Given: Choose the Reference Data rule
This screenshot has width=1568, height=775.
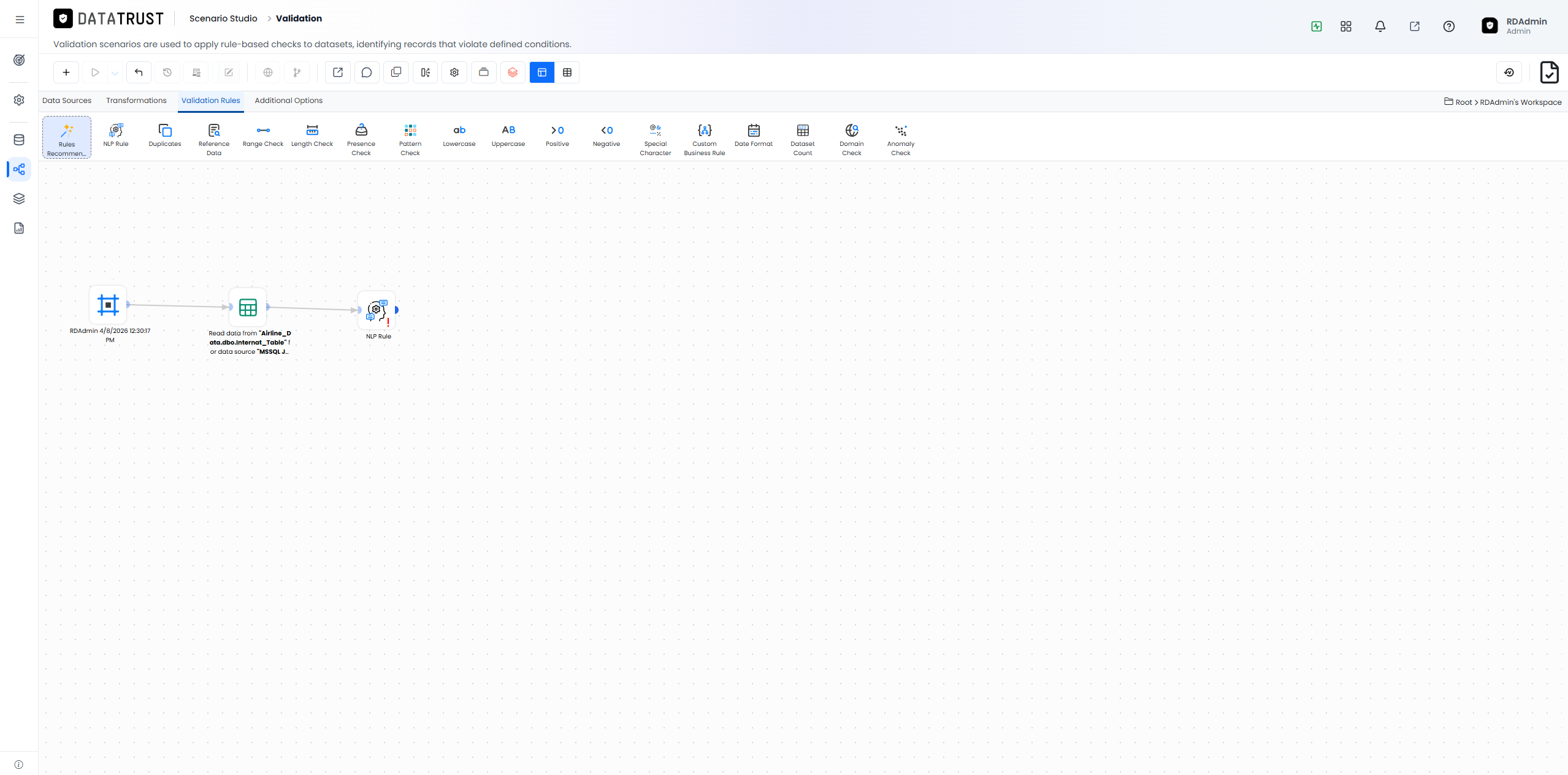Looking at the screenshot, I should pos(214,139).
